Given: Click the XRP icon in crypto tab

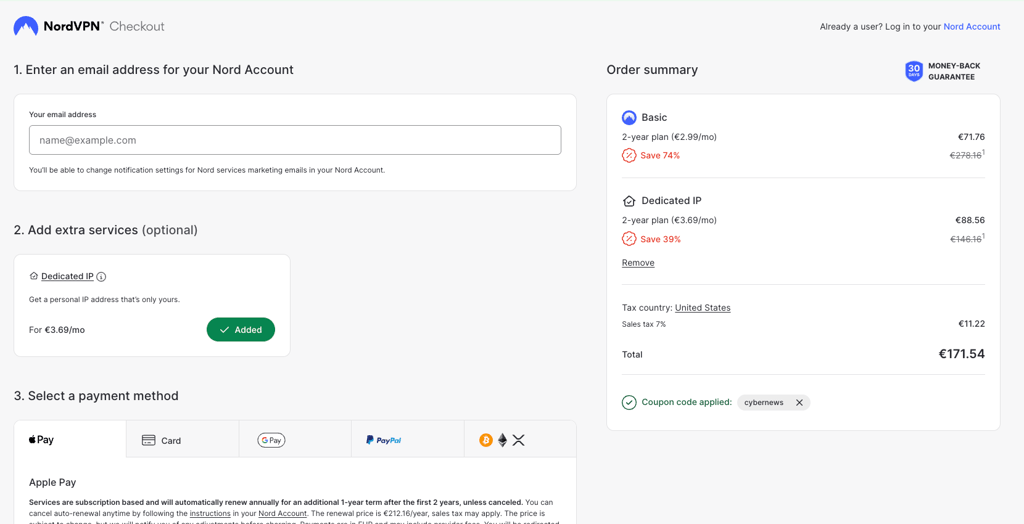Looking at the screenshot, I should click(x=519, y=440).
